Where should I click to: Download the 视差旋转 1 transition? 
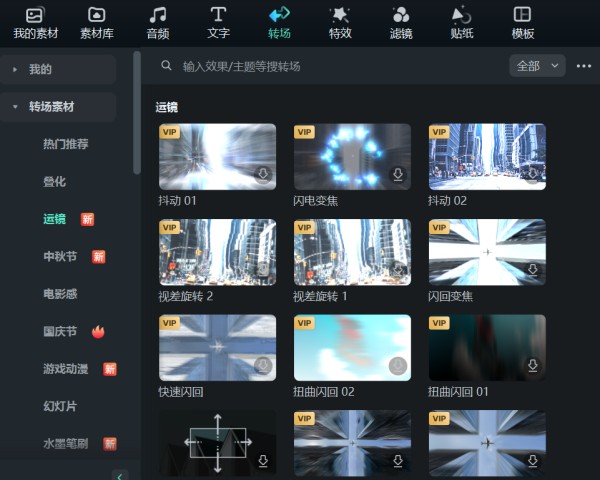coord(398,270)
